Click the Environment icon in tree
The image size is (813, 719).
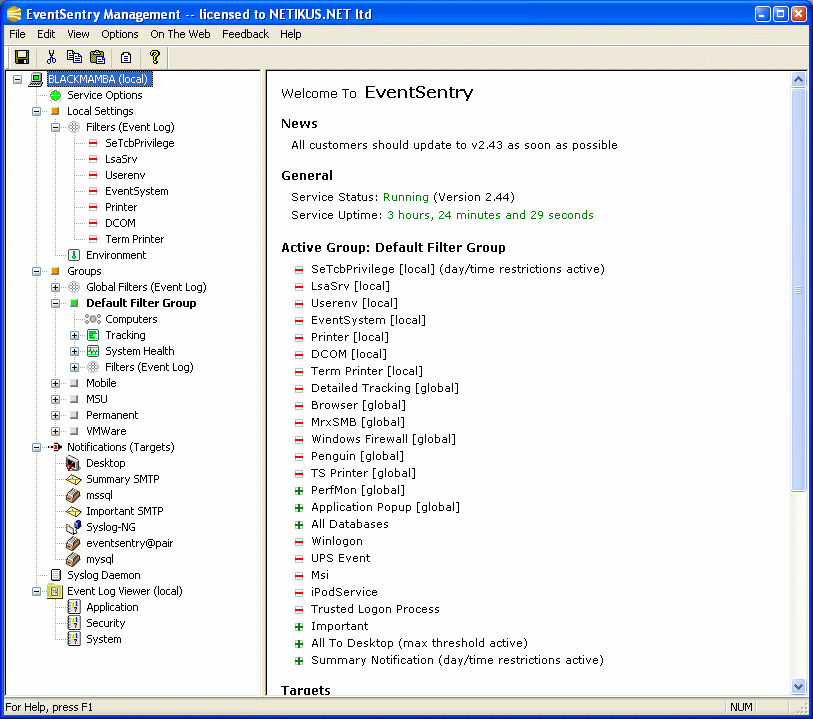pos(74,255)
